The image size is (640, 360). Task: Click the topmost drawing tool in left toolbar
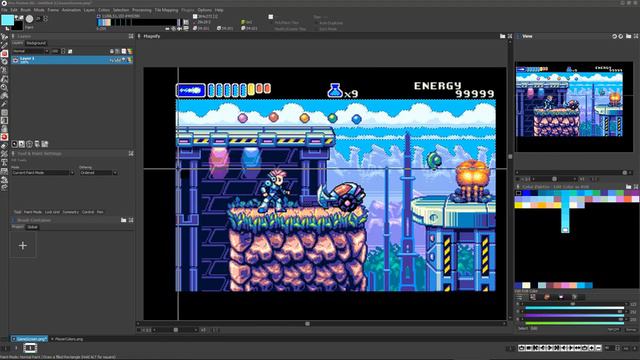(4, 37)
